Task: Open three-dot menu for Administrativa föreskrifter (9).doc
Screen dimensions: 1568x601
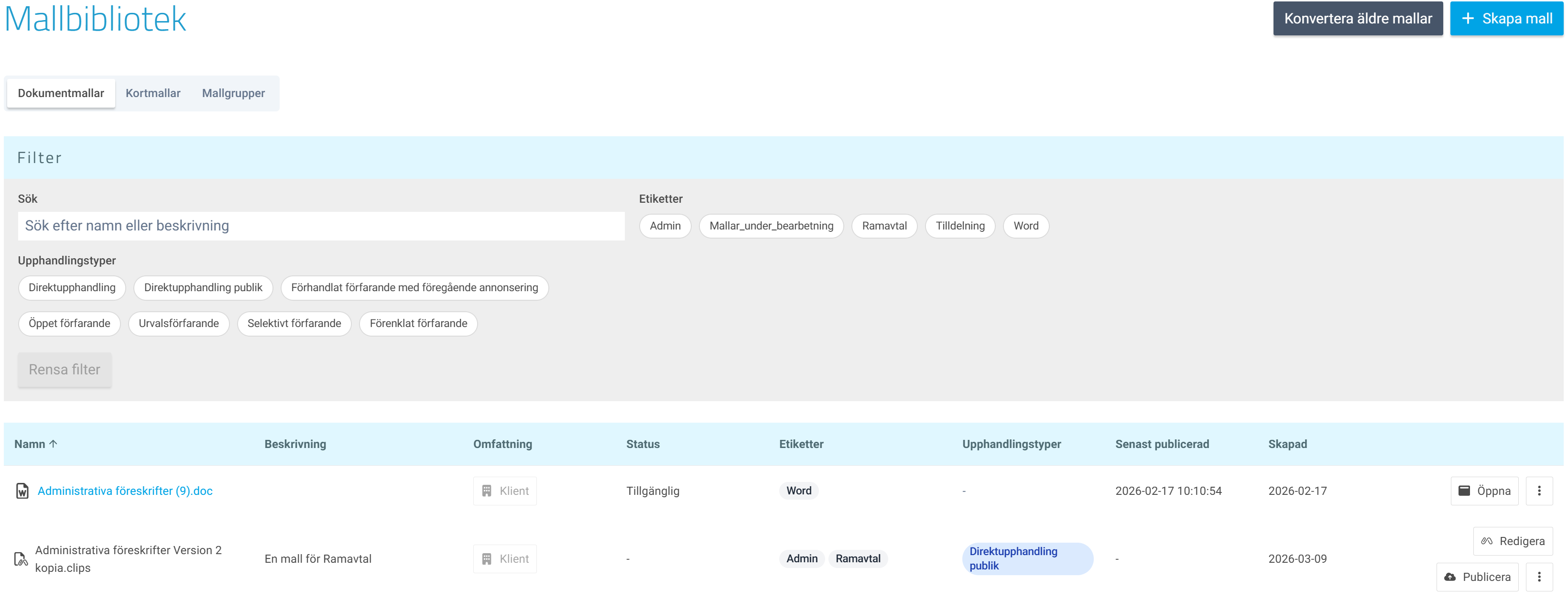Action: pyautogui.click(x=1539, y=491)
